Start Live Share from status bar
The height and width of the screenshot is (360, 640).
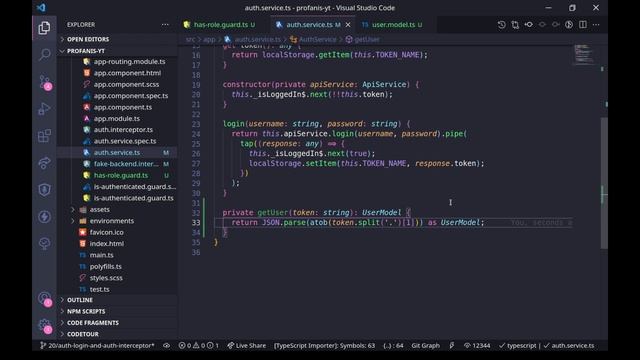tap(247, 345)
